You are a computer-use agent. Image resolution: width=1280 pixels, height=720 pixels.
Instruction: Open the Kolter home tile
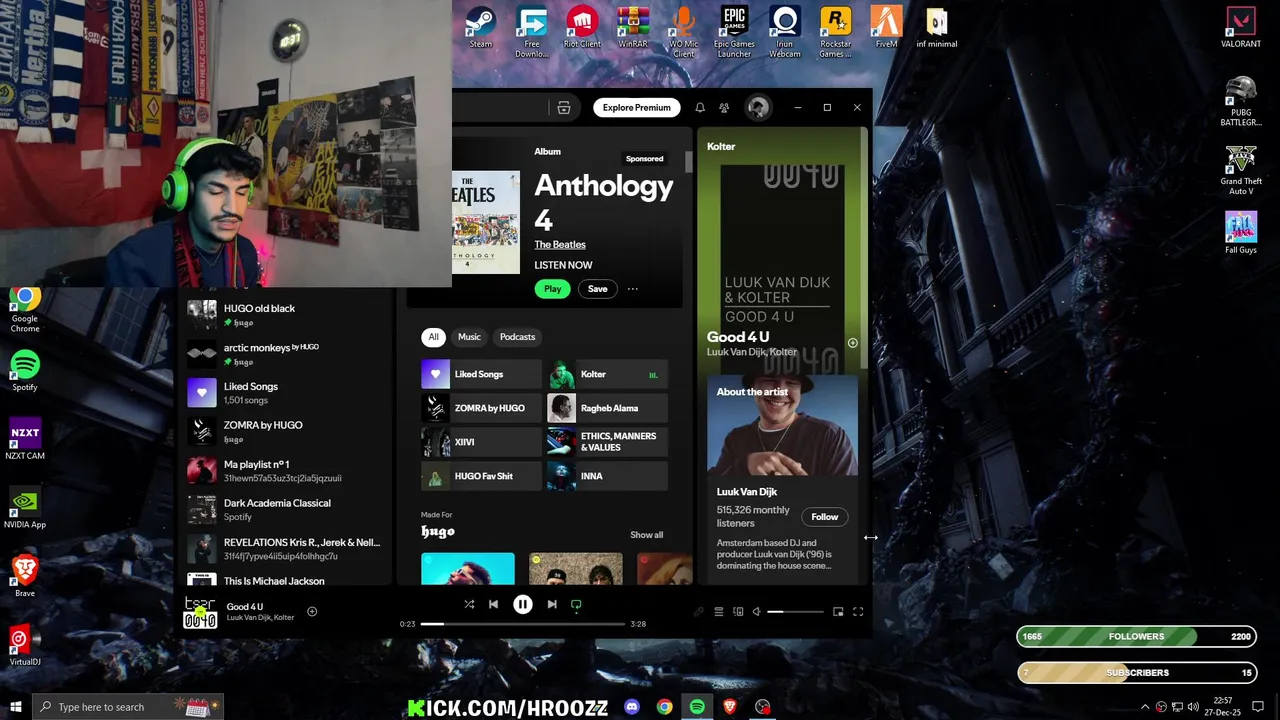point(607,374)
